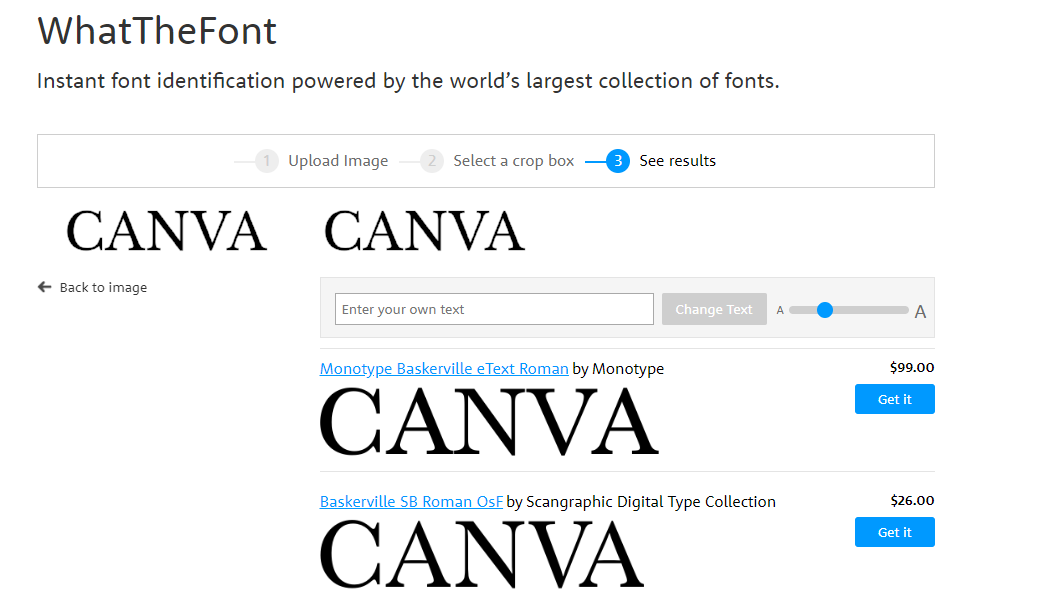
Task: Click the Baskerville SB CANVA preview
Action: (x=482, y=554)
